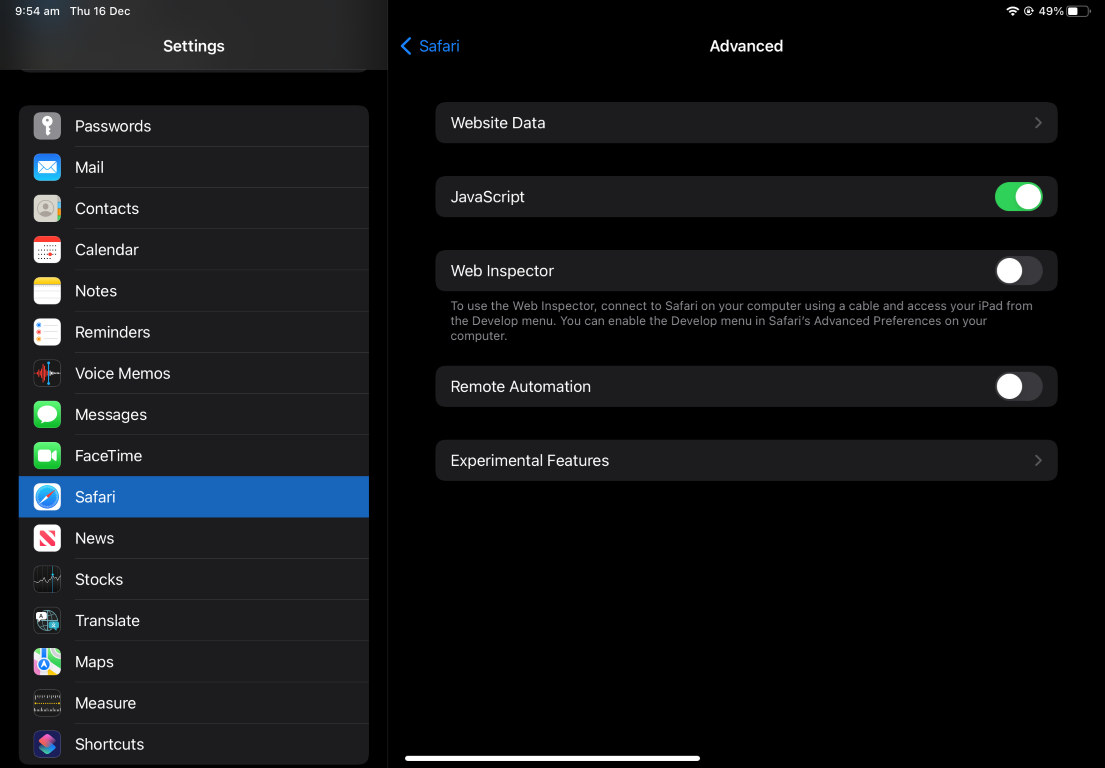
Task: Tap the Advanced page title
Action: coord(746,46)
